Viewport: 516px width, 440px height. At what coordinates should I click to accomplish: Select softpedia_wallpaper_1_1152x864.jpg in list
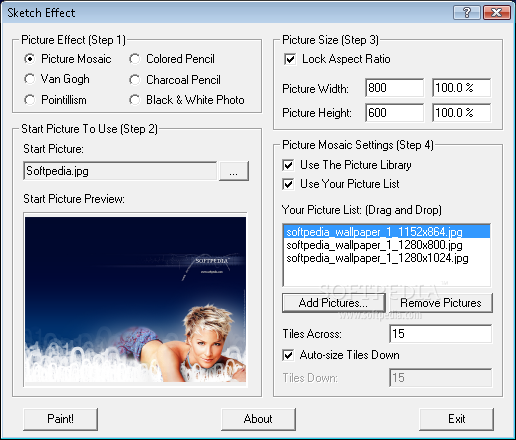387,232
